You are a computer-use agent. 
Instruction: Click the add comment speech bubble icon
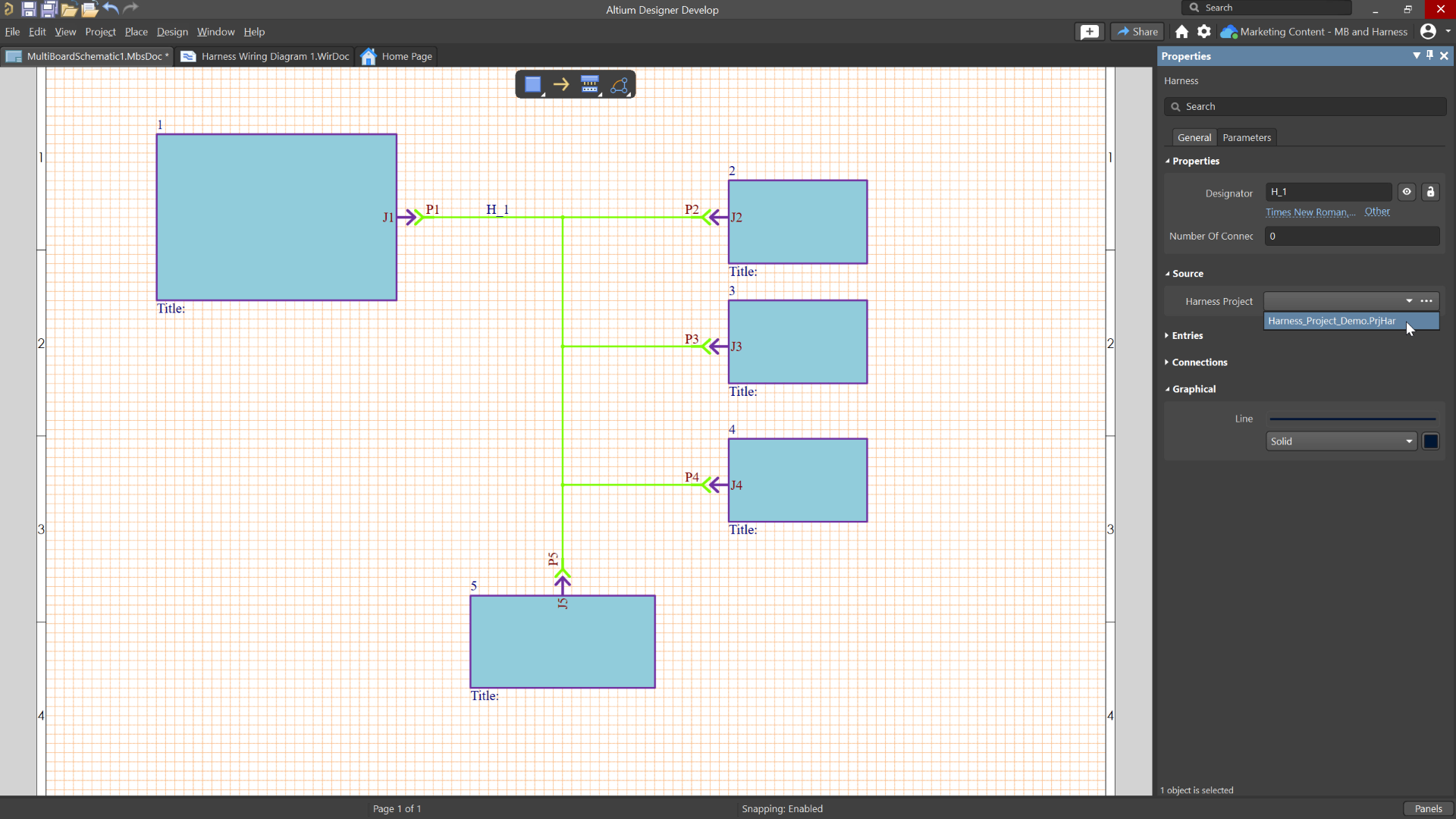[x=1090, y=32]
